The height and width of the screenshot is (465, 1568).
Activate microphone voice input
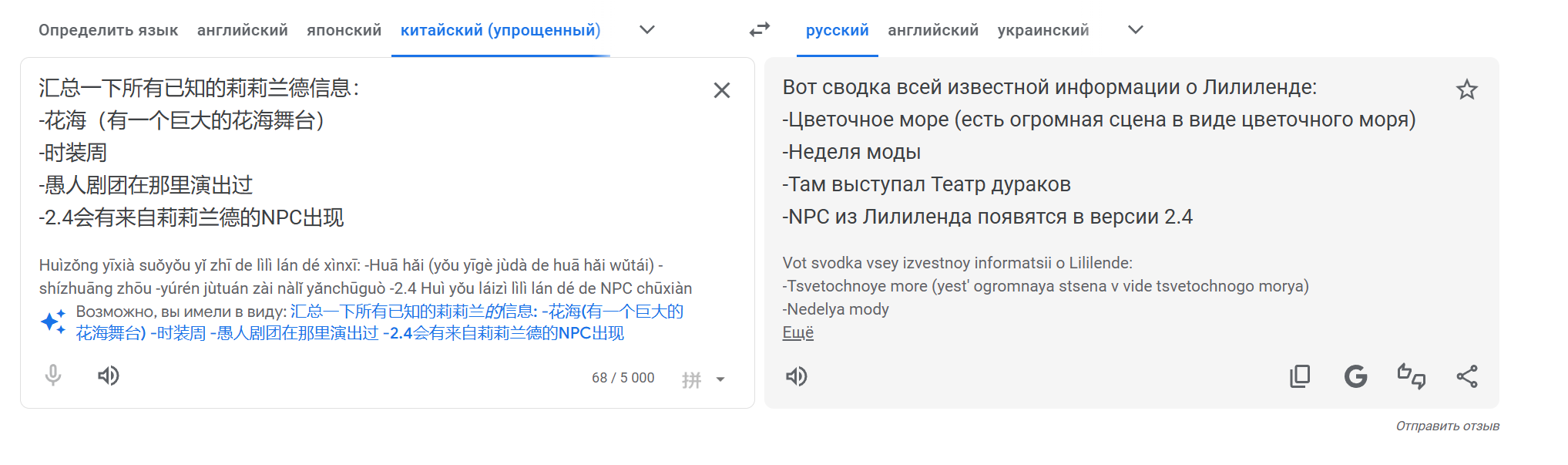pyautogui.click(x=53, y=376)
